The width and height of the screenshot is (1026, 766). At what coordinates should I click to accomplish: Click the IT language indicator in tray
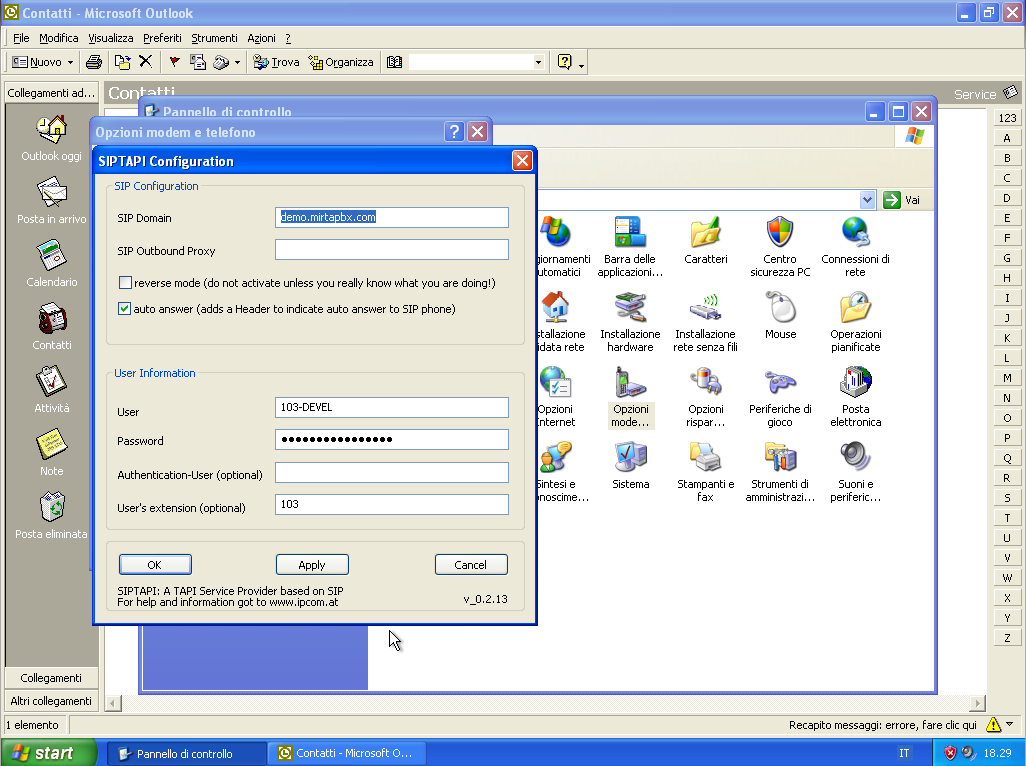[x=904, y=754]
